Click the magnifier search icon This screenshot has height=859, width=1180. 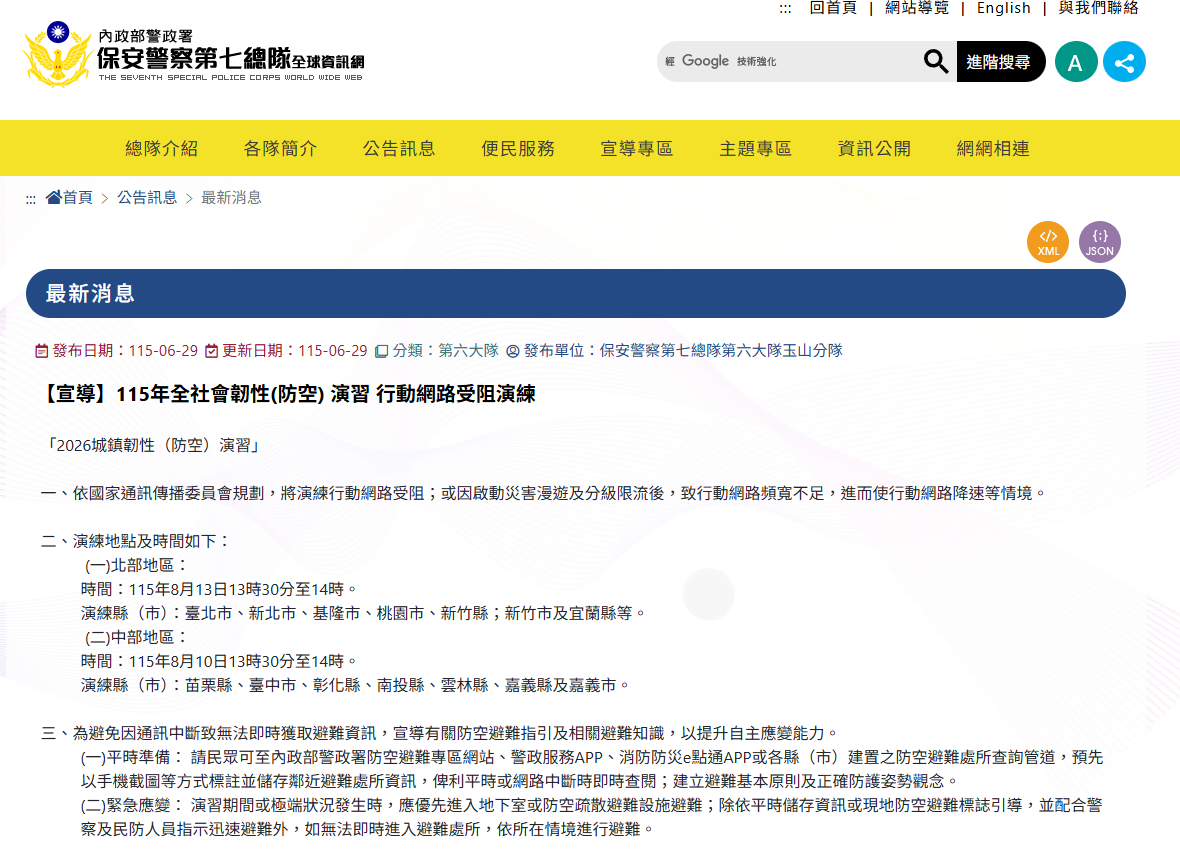(x=935, y=62)
